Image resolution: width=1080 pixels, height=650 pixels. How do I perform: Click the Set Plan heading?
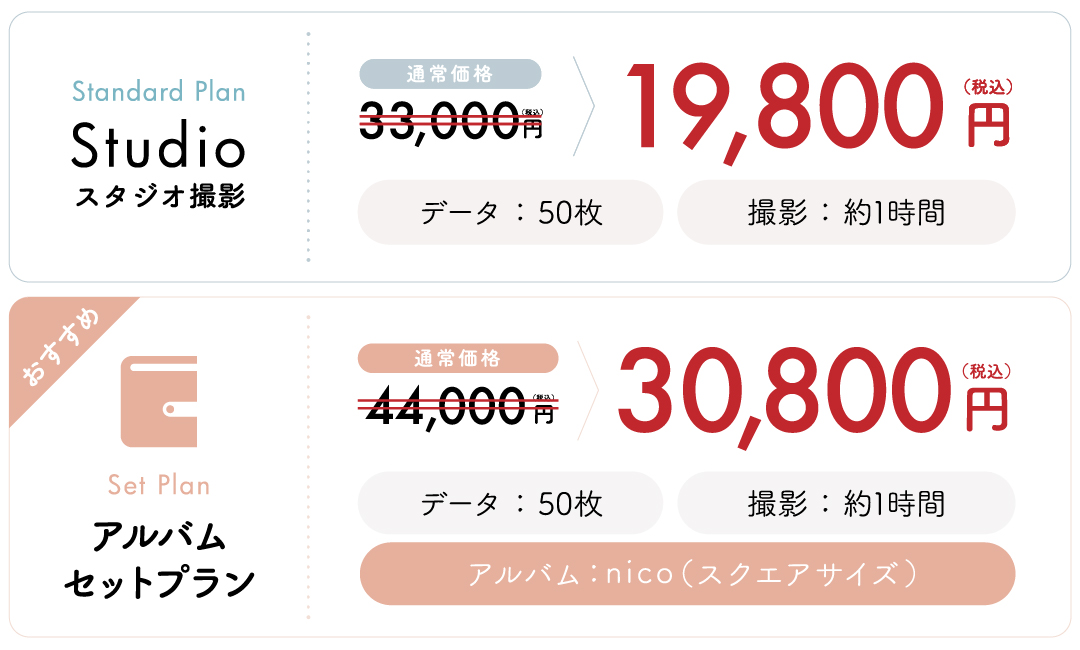click(x=159, y=485)
